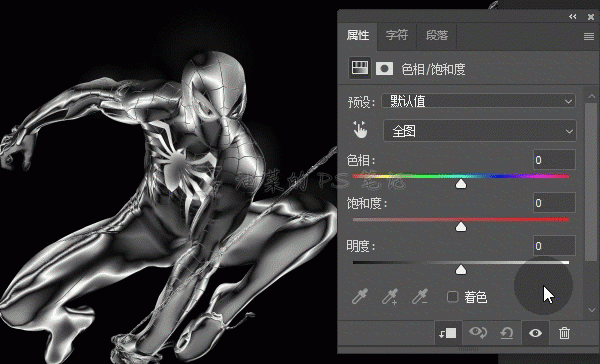Select the layer mask icon
The width and height of the screenshot is (600, 364).
[385, 69]
